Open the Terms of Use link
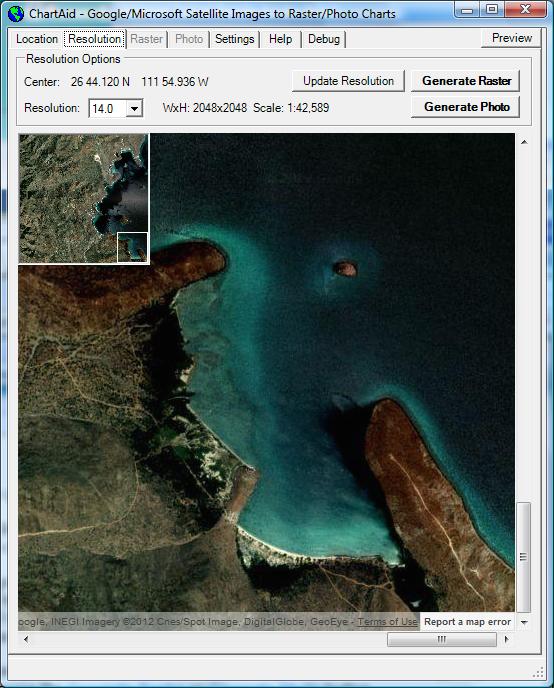The width and height of the screenshot is (554, 688). [387, 622]
